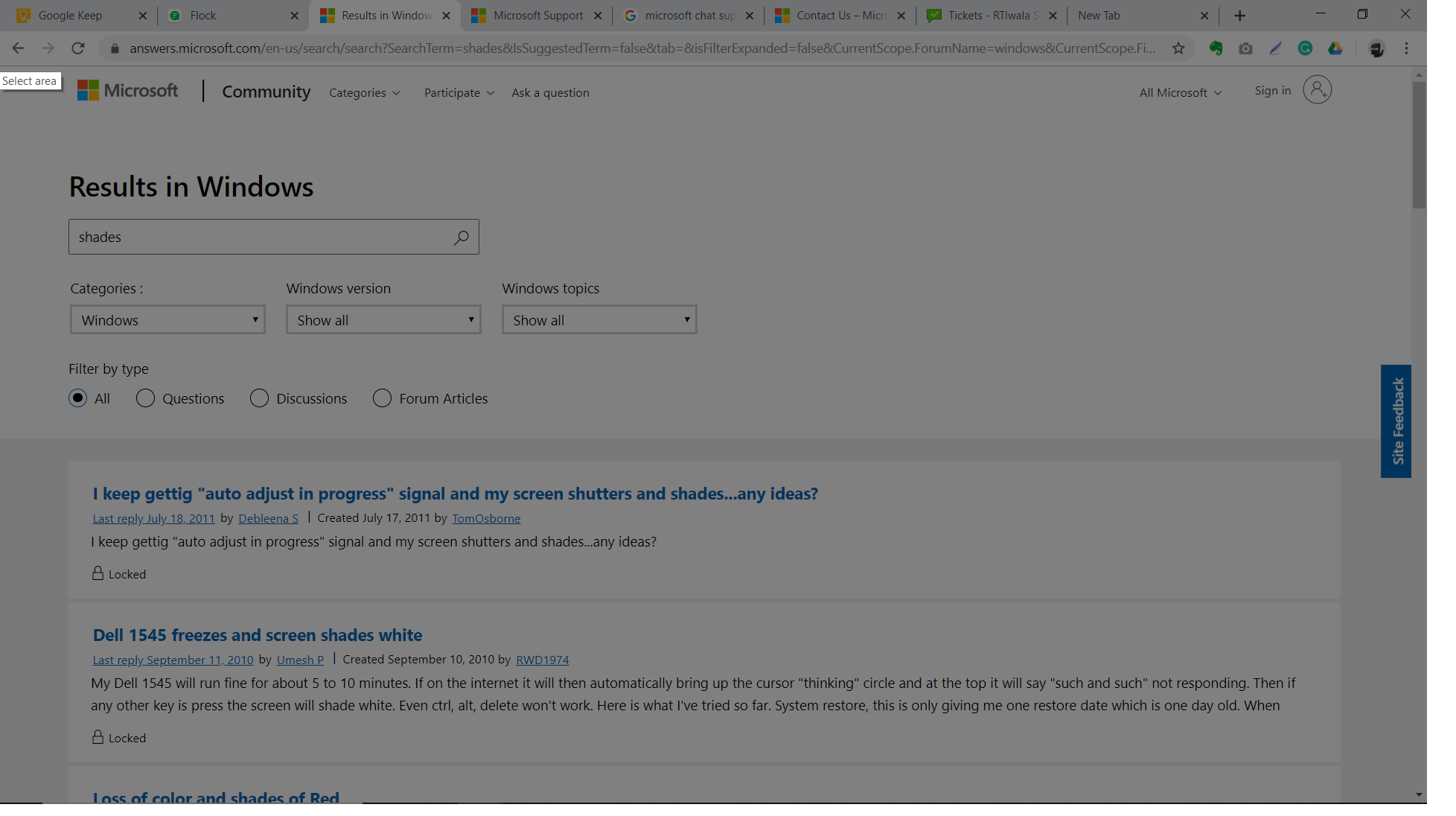Switch to the microsoft chat support tab
The width and height of the screenshot is (1456, 816).
[690, 16]
